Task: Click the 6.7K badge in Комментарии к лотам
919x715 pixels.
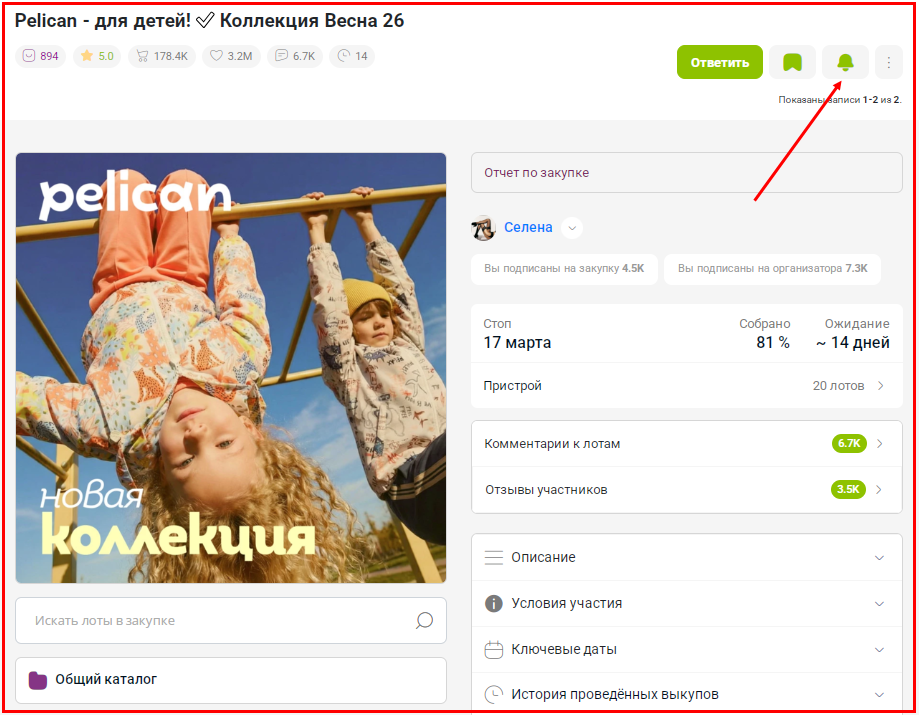Action: click(849, 444)
